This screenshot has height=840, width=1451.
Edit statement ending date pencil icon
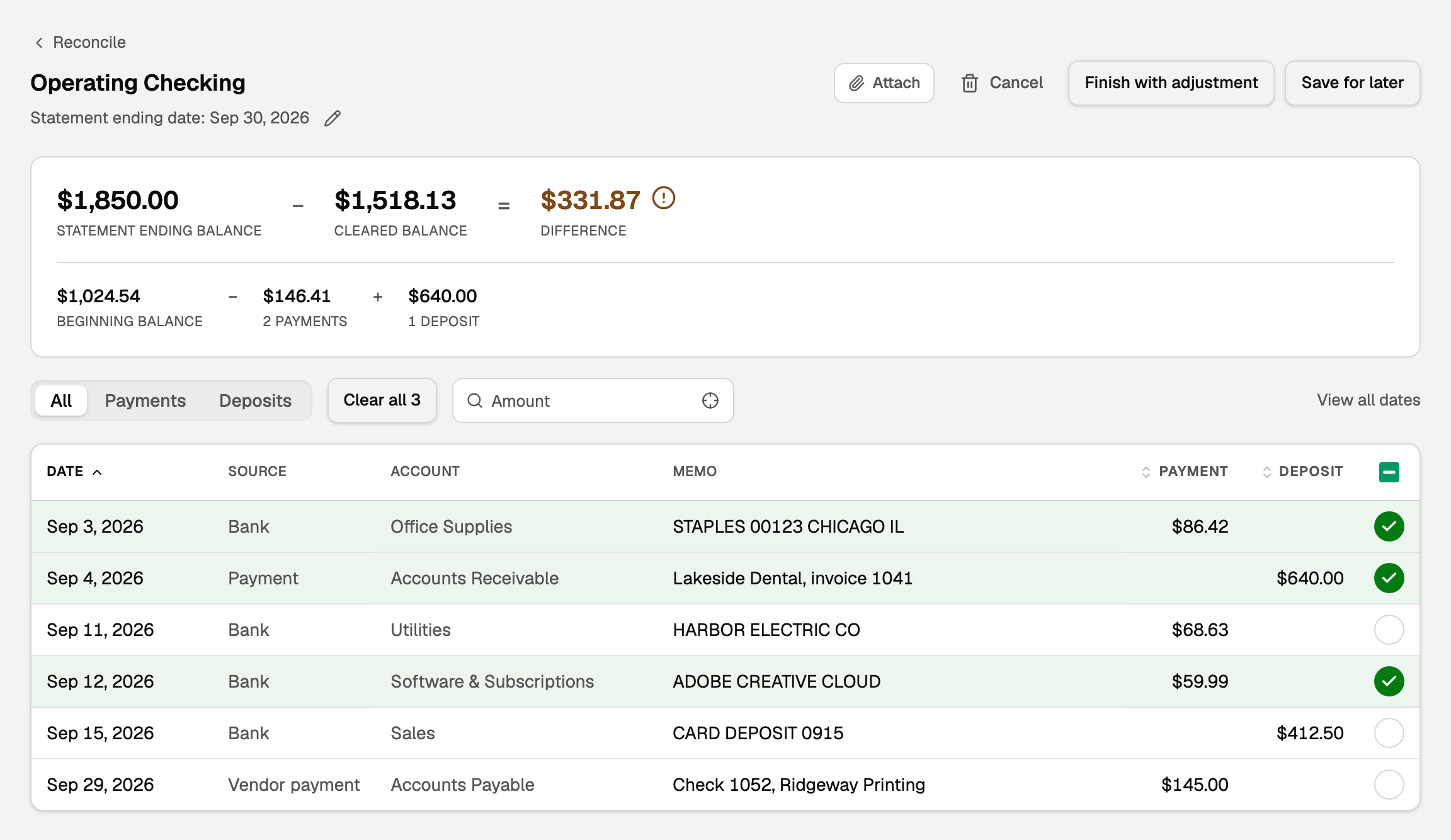333,118
